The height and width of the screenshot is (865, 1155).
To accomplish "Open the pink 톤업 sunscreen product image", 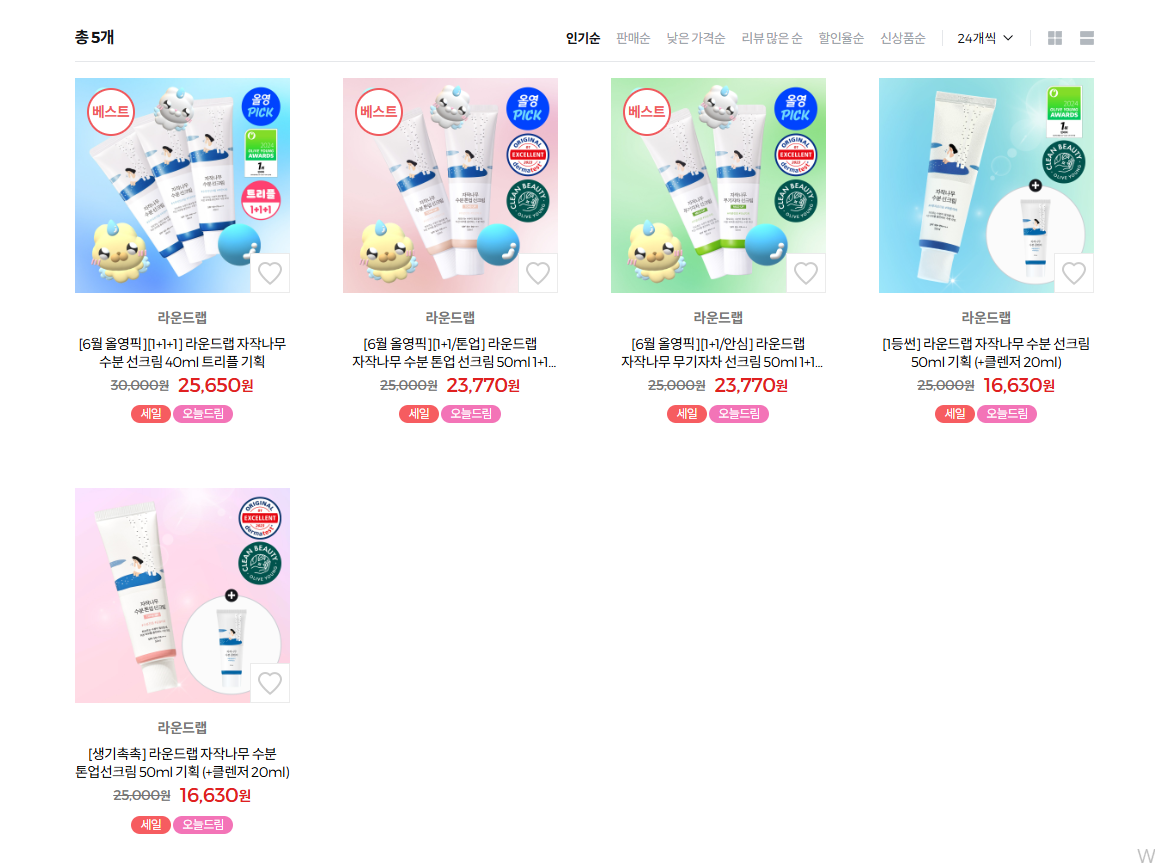I will click(x=450, y=186).
